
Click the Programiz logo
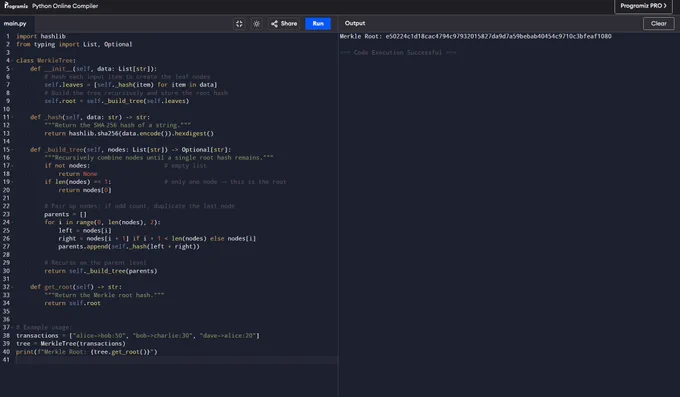[16, 6]
